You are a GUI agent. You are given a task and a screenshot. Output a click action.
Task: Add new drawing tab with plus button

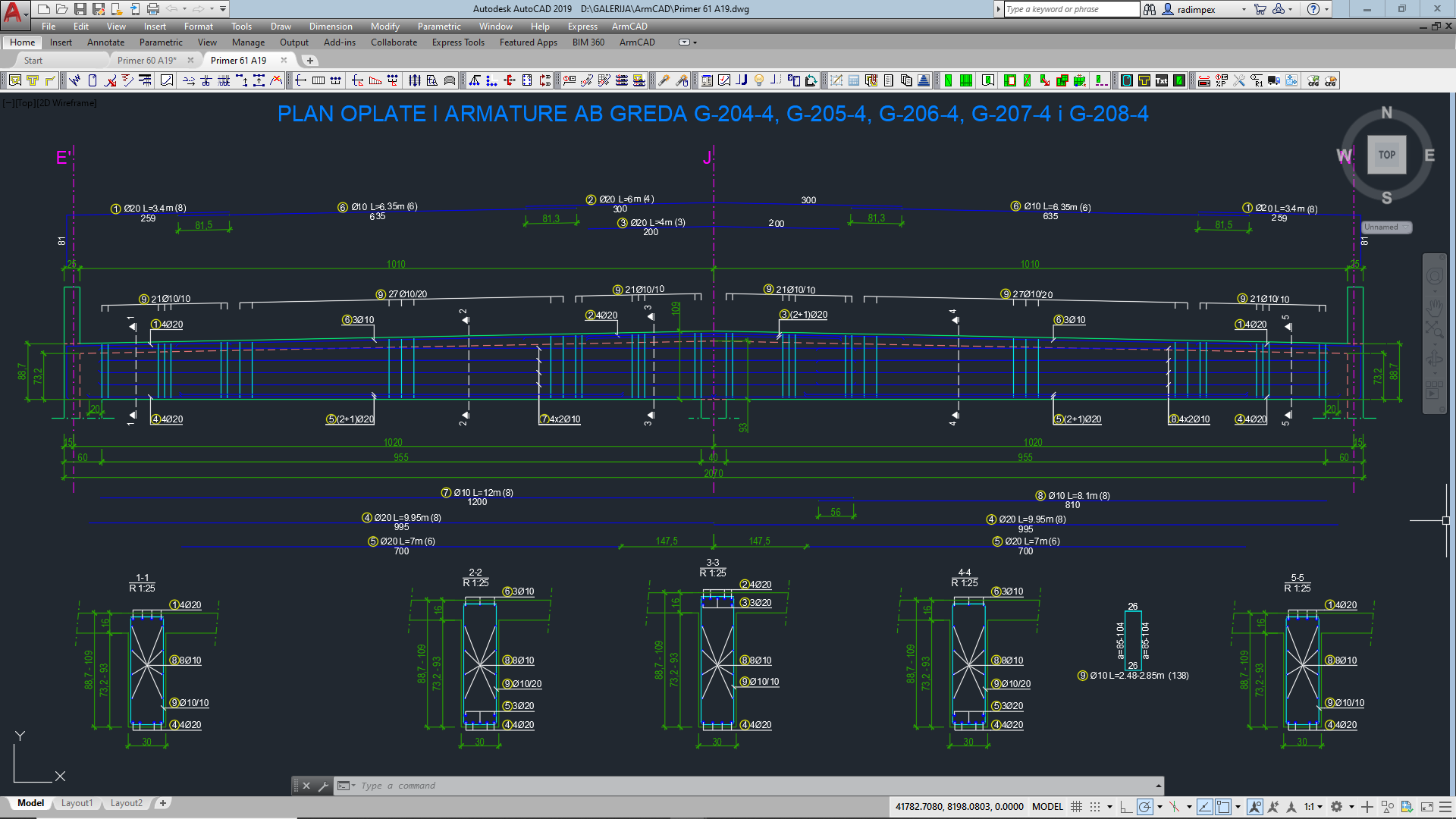[x=309, y=61]
